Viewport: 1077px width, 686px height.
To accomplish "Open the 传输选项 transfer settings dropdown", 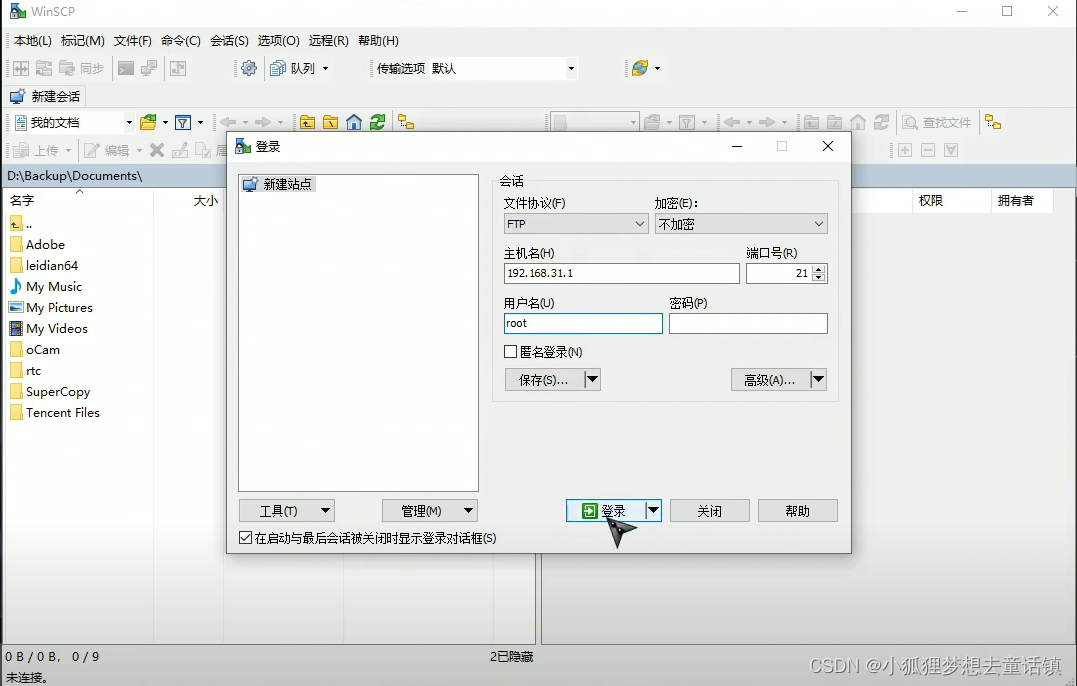I will [571, 68].
